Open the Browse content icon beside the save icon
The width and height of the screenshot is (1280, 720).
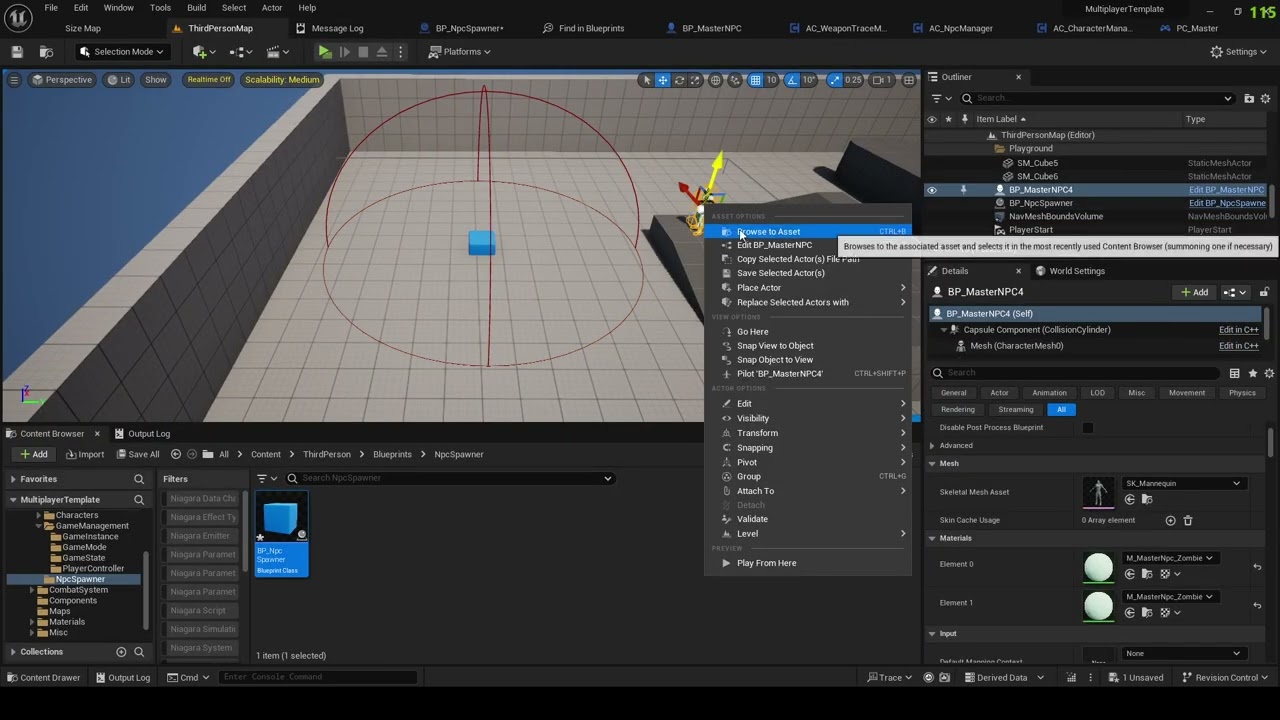(46, 52)
